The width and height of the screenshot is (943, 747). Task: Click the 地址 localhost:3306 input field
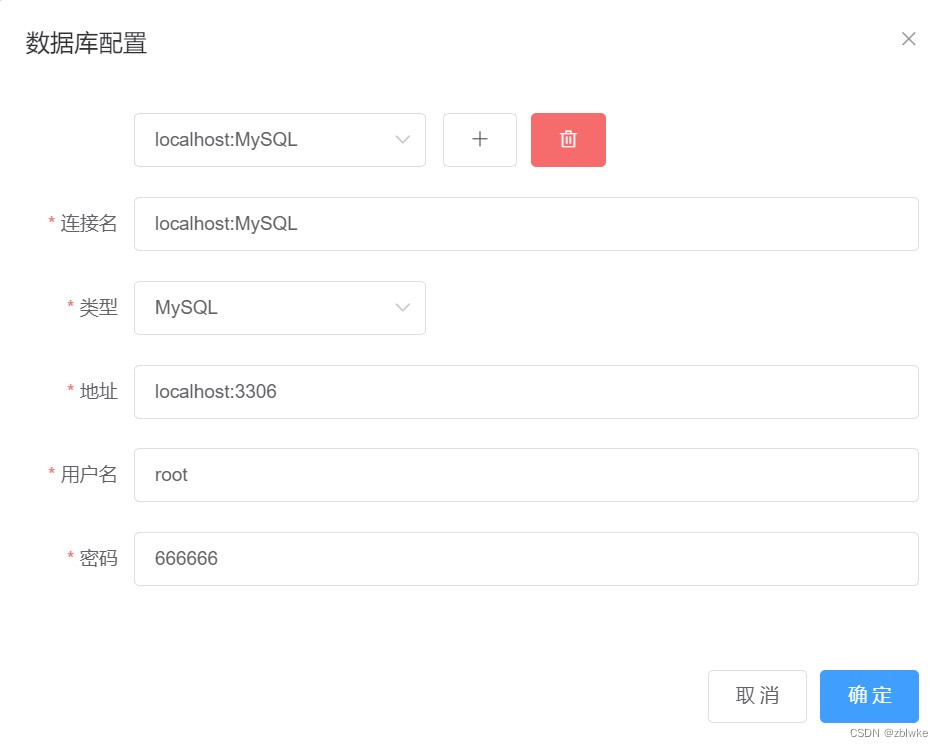[526, 392]
